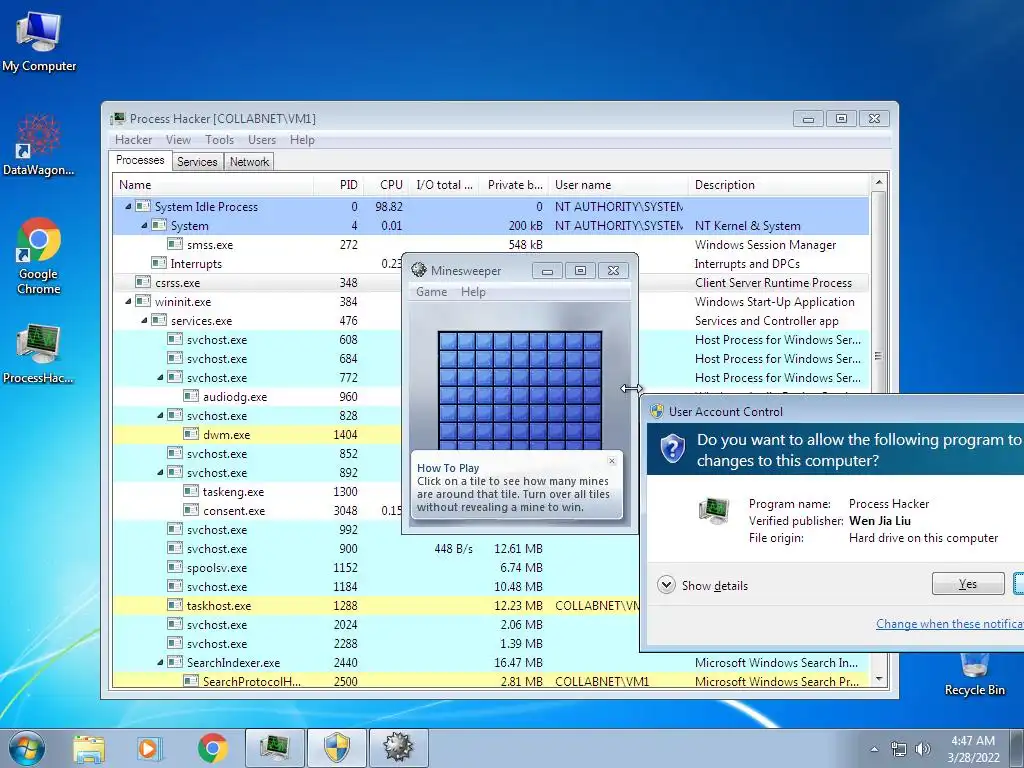Click the taskeng.exe process icon
Screen dimensions: 1024x768
191,491
